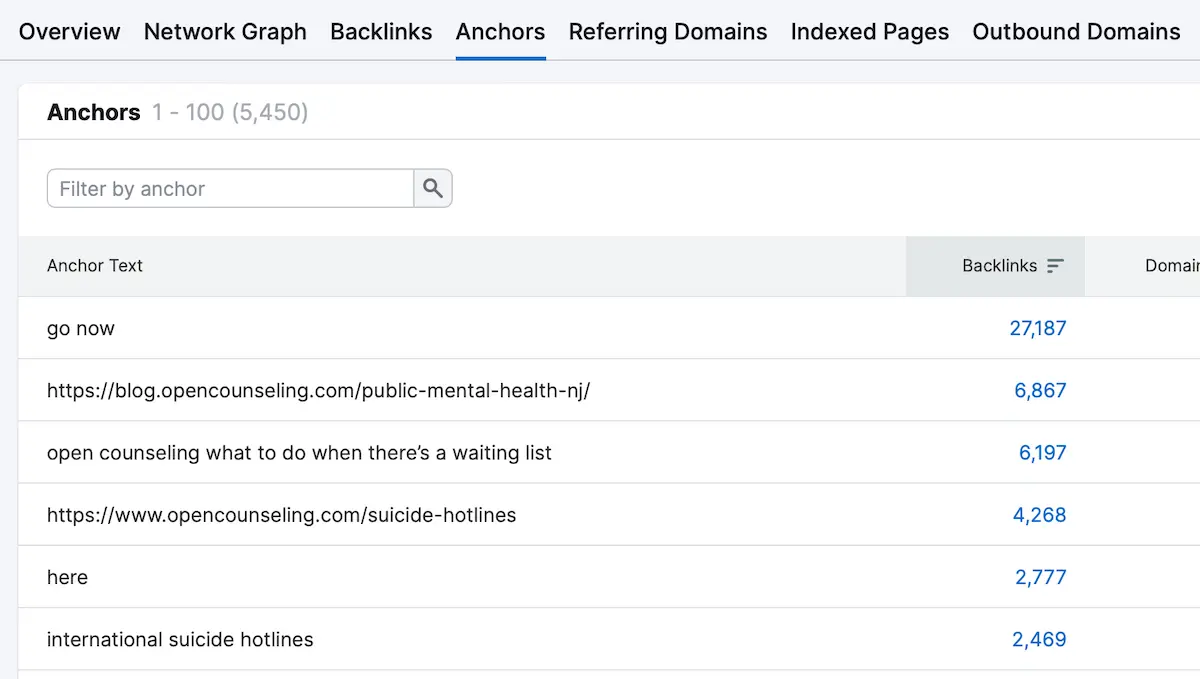Click the 6,867 backlinks number
Screen dimensions: 1200x679
[x=1040, y=390]
